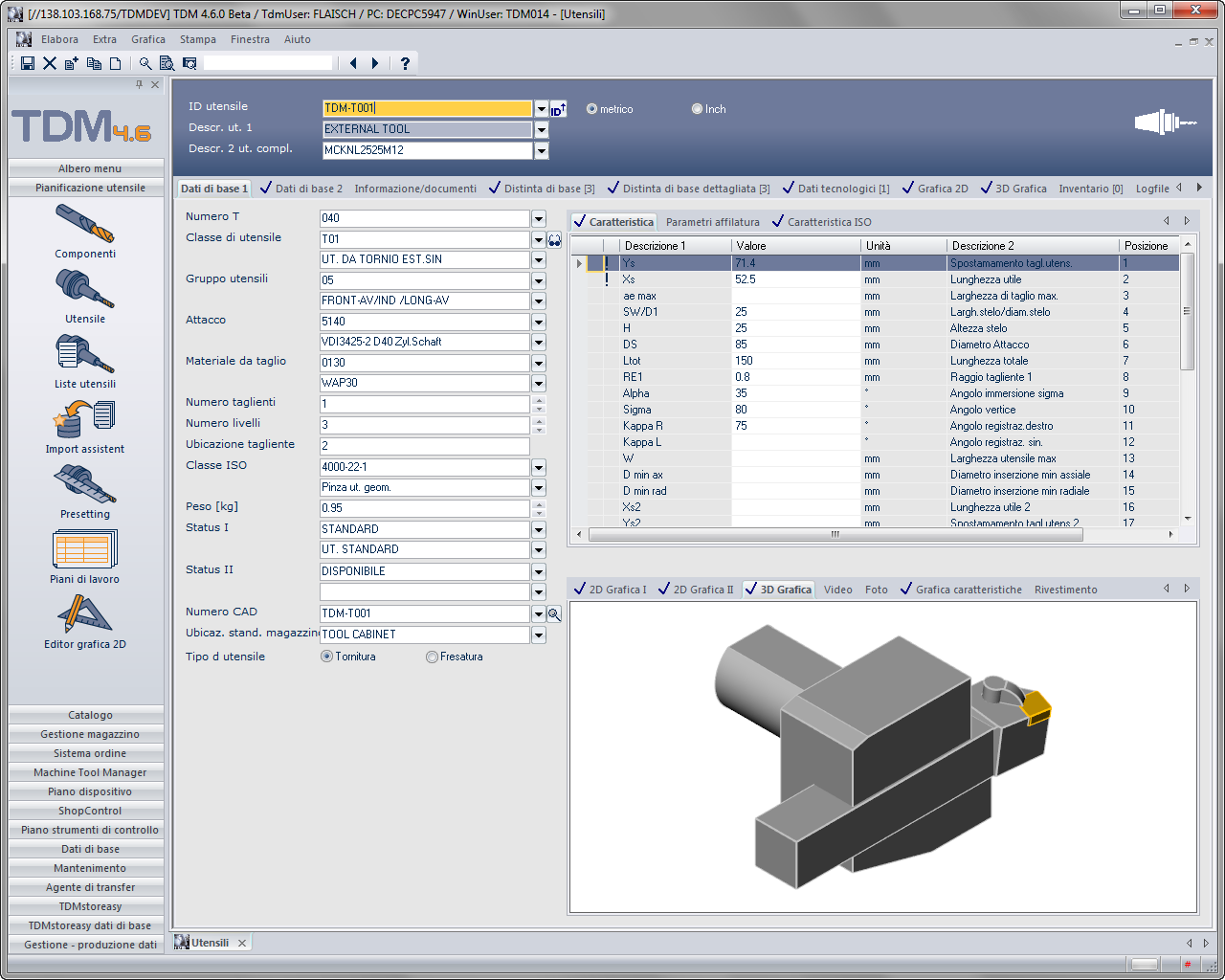Viewport: 1225px width, 980px height.
Task: Click the detailed search document icon
Action: point(167,63)
